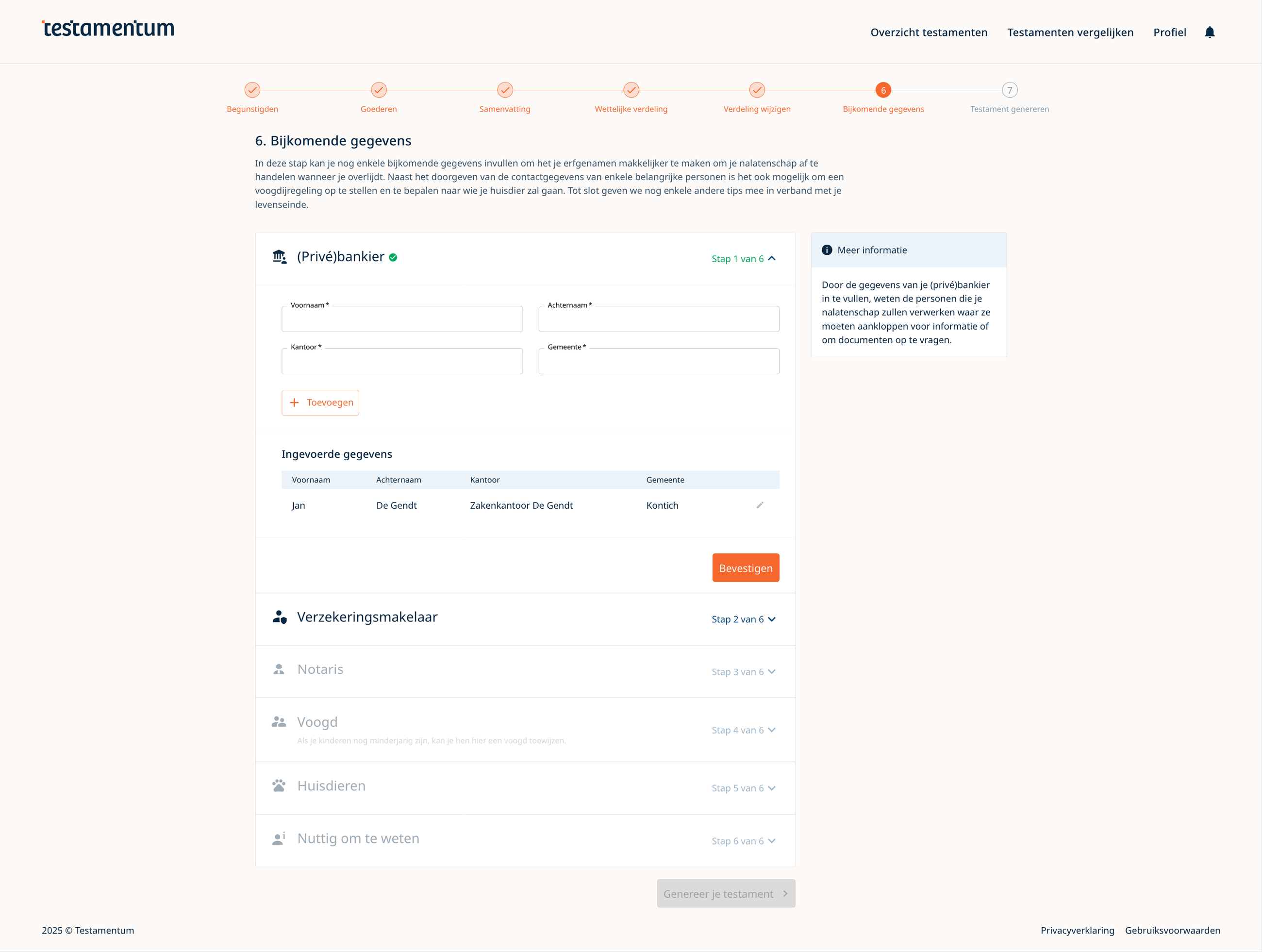Focus the Voornaam input field
This screenshot has height=952, width=1262.
(x=401, y=319)
